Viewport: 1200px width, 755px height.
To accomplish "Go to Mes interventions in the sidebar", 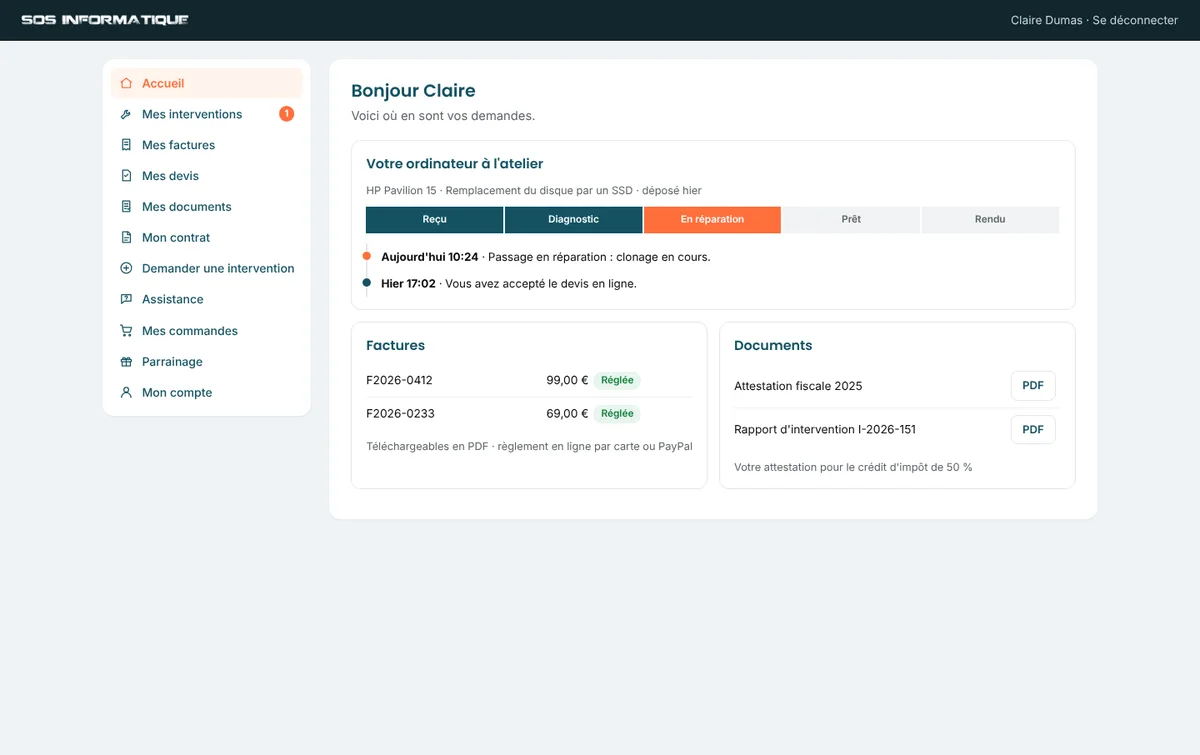I will [207, 114].
